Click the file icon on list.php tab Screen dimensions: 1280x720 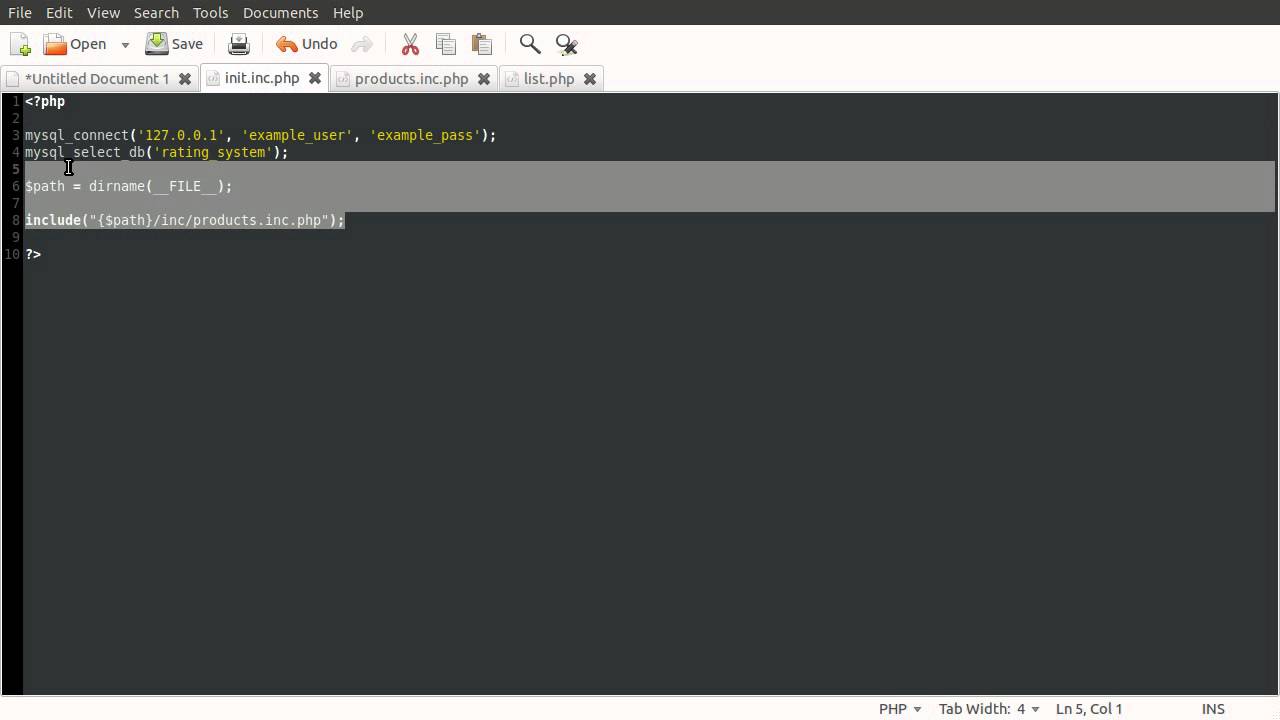tap(512, 79)
